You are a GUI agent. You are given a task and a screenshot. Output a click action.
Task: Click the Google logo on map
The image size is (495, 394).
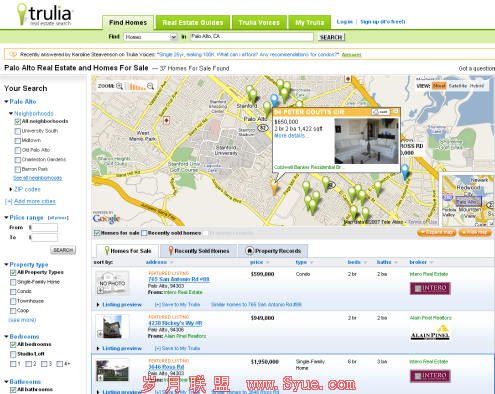[x=106, y=219]
